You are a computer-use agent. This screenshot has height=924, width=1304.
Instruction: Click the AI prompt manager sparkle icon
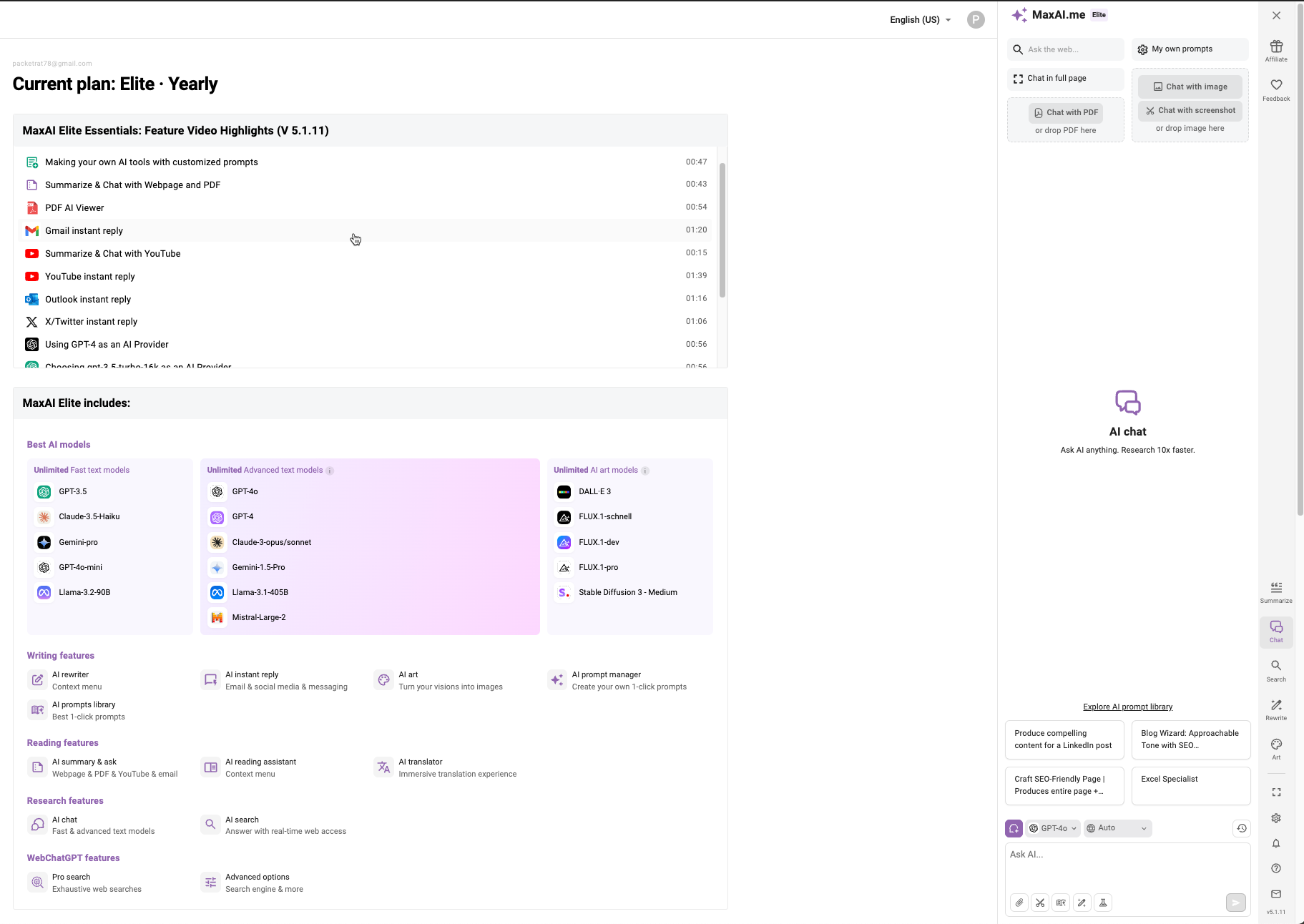click(557, 680)
